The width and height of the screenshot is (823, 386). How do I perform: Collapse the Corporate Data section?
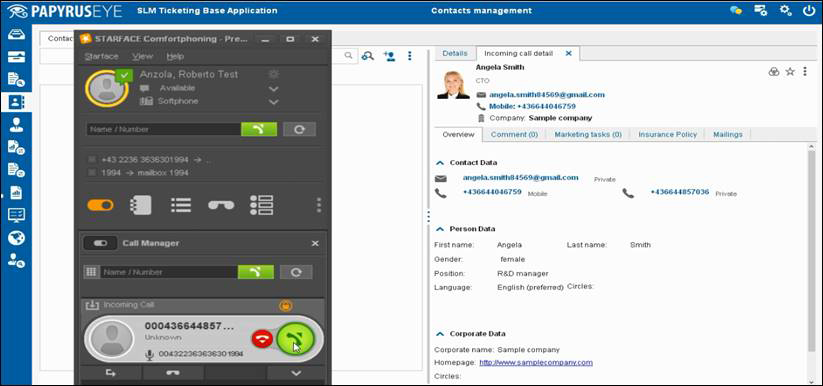click(439, 333)
